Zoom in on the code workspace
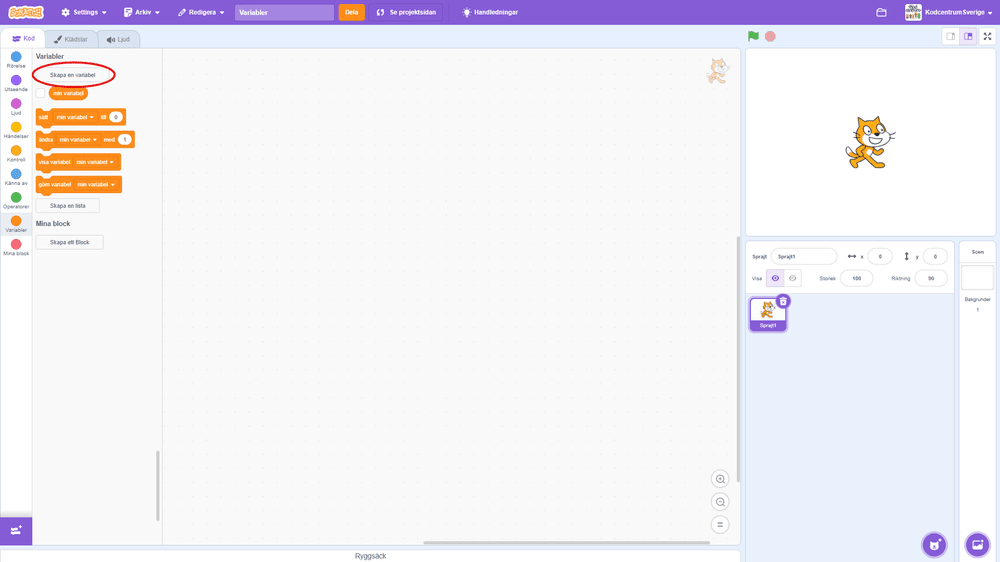 click(x=720, y=479)
